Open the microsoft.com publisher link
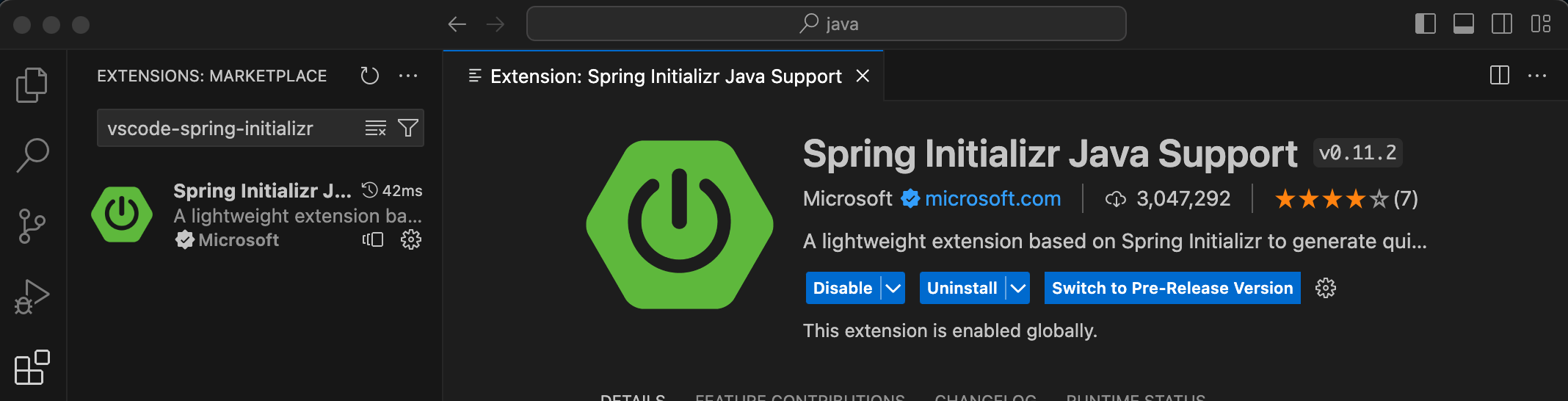This screenshot has height=401, width=1568. coord(992,199)
